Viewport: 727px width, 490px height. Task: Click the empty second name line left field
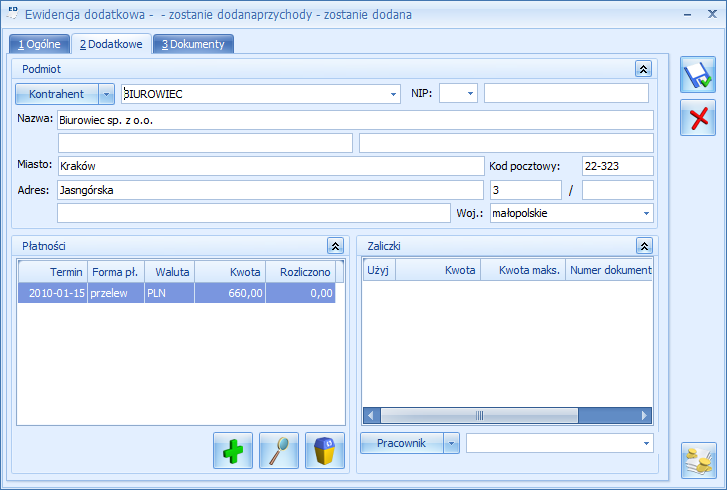(x=205, y=143)
